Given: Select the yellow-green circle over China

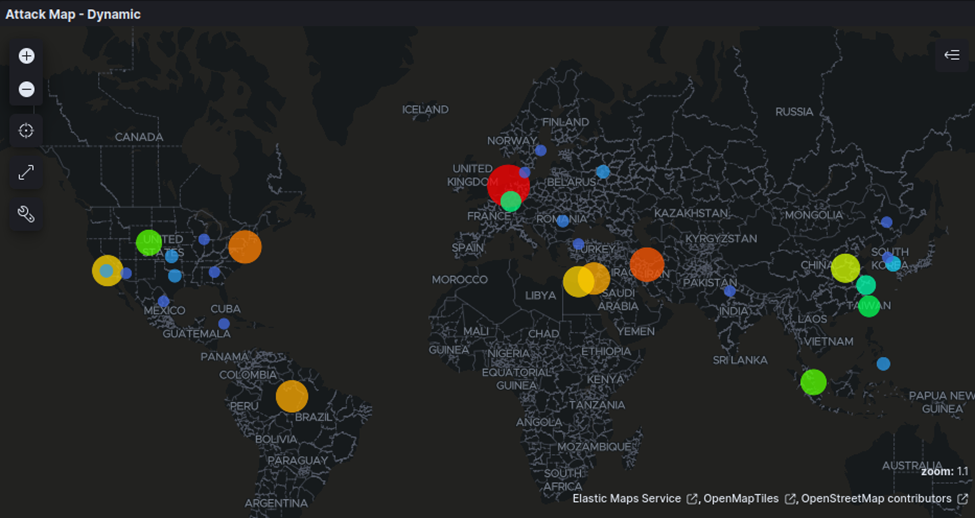Looking at the screenshot, I should click(x=846, y=268).
